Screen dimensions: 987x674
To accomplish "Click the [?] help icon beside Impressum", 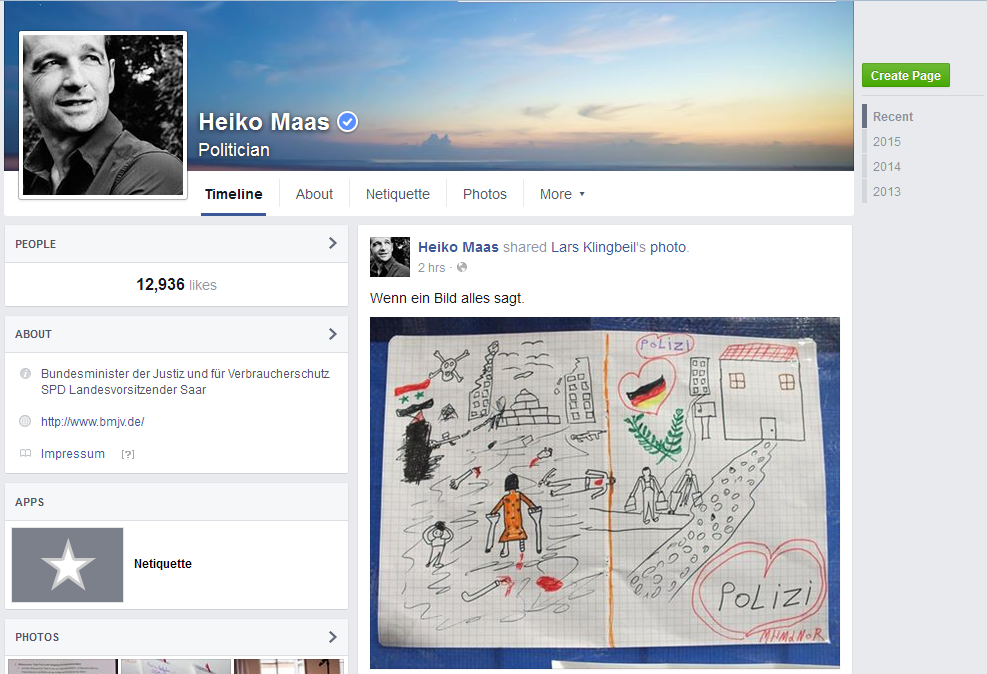I will [x=128, y=454].
